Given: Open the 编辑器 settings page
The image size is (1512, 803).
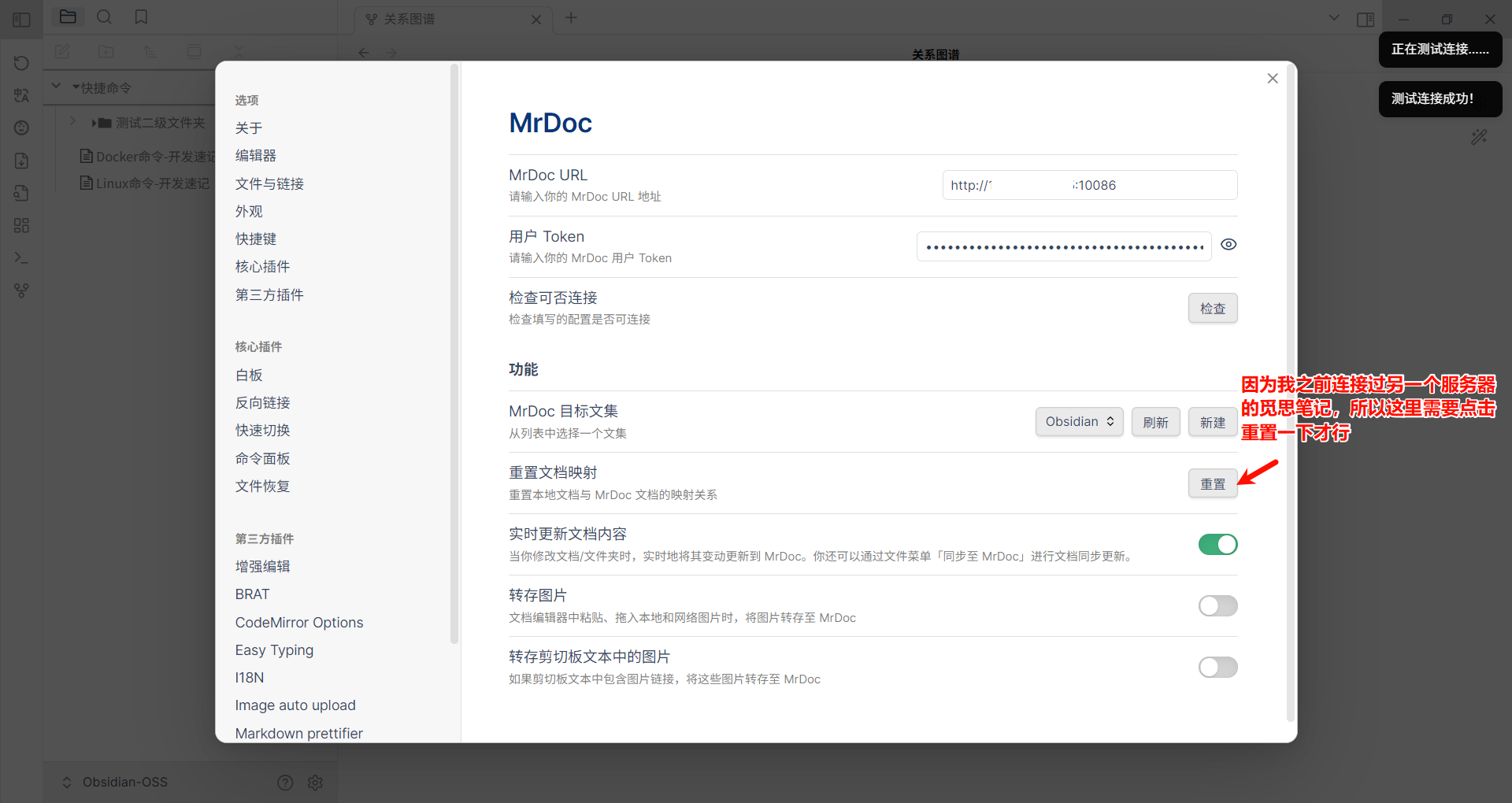Looking at the screenshot, I should (256, 156).
